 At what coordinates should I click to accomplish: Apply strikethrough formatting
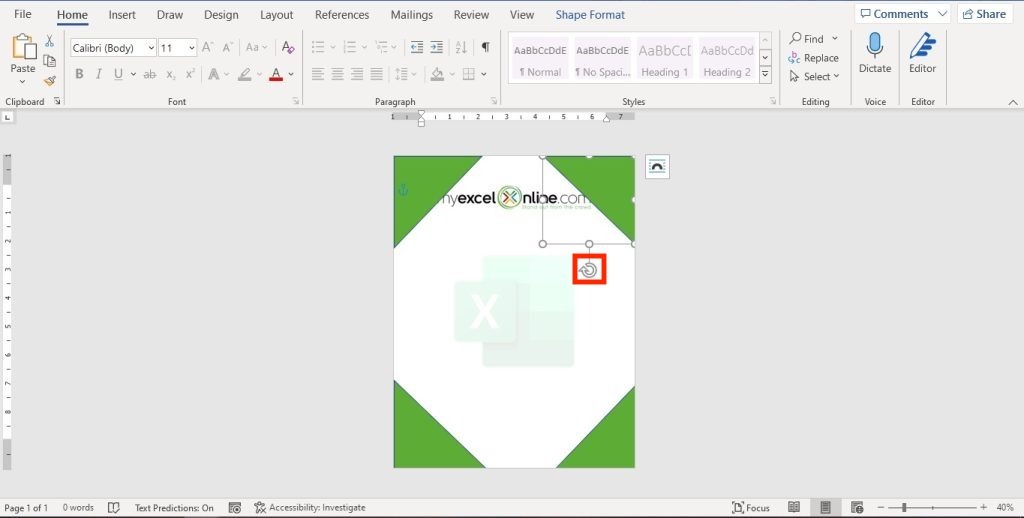150,74
